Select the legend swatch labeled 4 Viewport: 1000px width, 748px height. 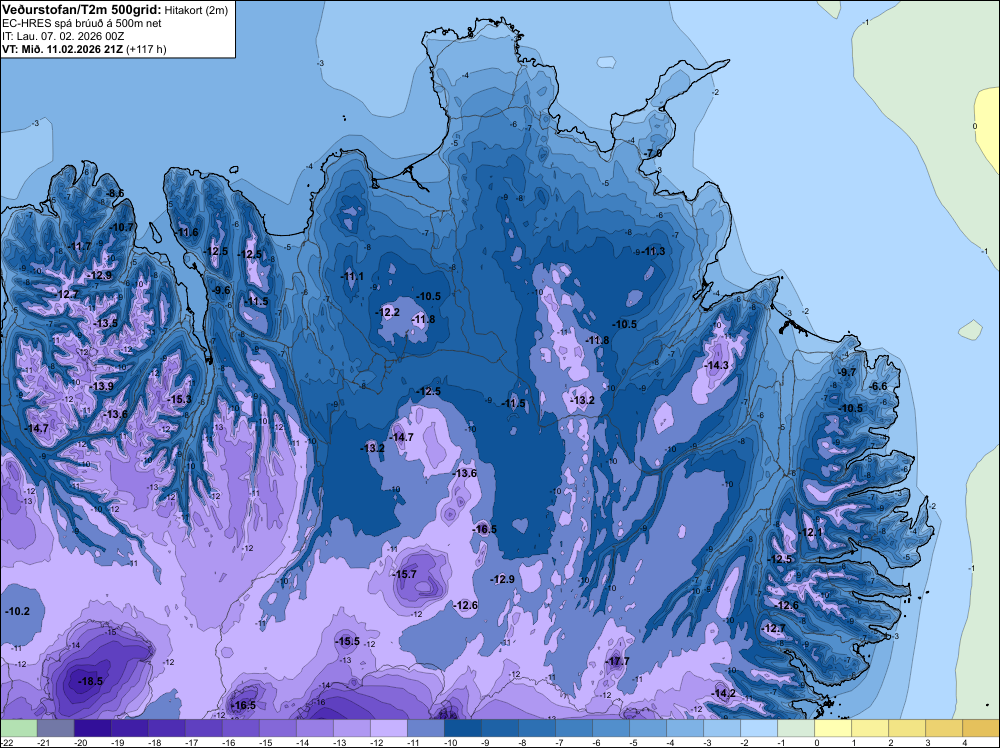click(x=980, y=728)
